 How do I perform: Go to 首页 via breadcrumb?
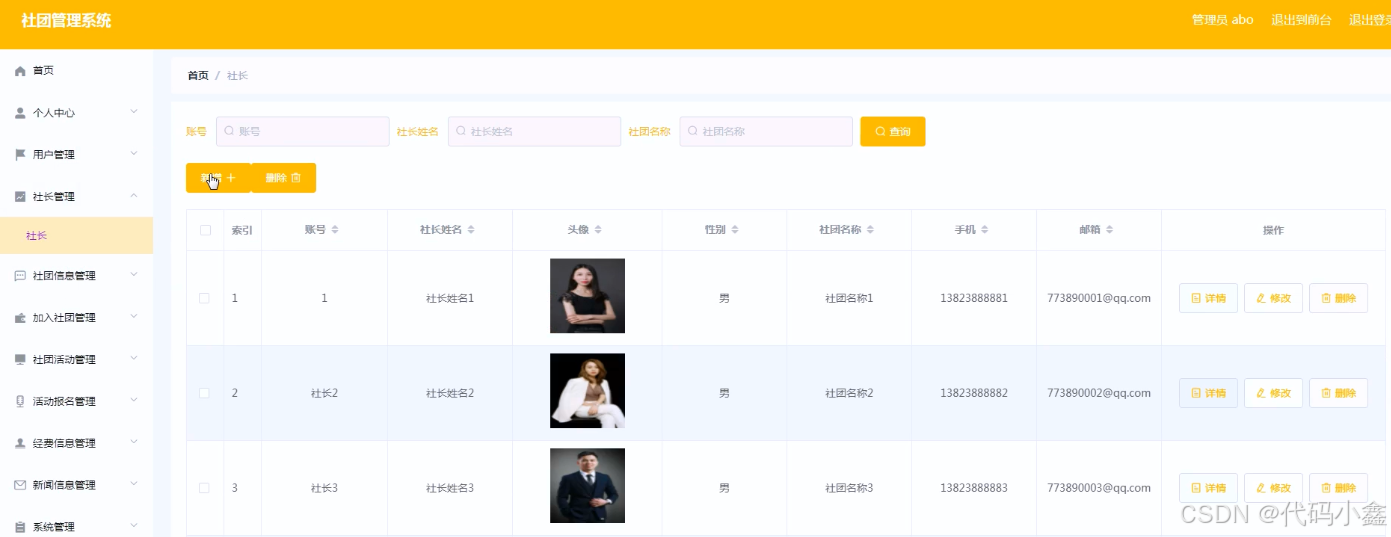point(198,76)
